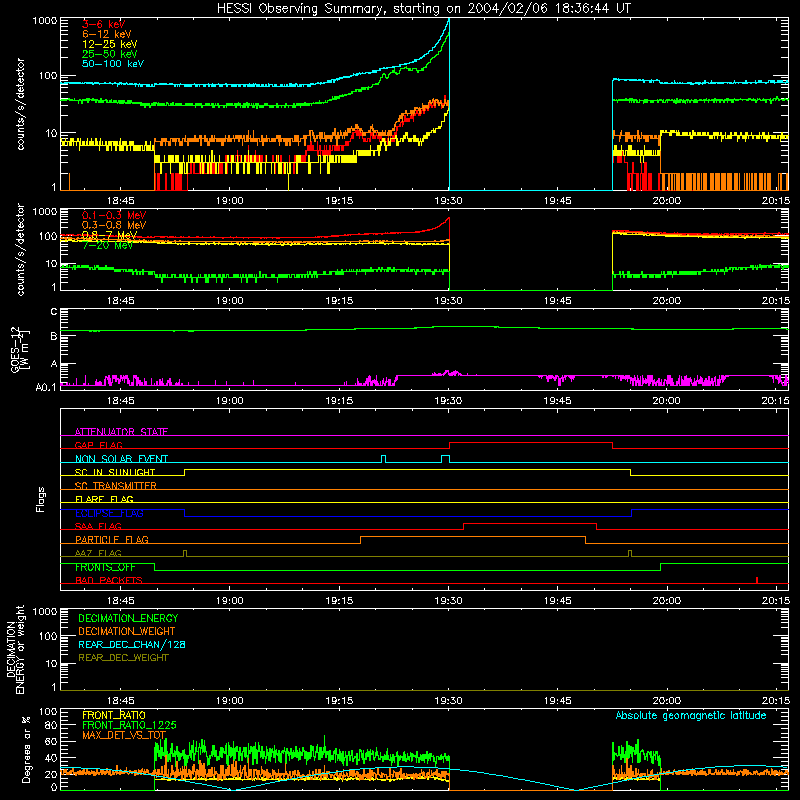The image size is (800, 800).
Task: Click the 20:15 tick label under bottom-most visible decimation panel
Action: click(776, 701)
